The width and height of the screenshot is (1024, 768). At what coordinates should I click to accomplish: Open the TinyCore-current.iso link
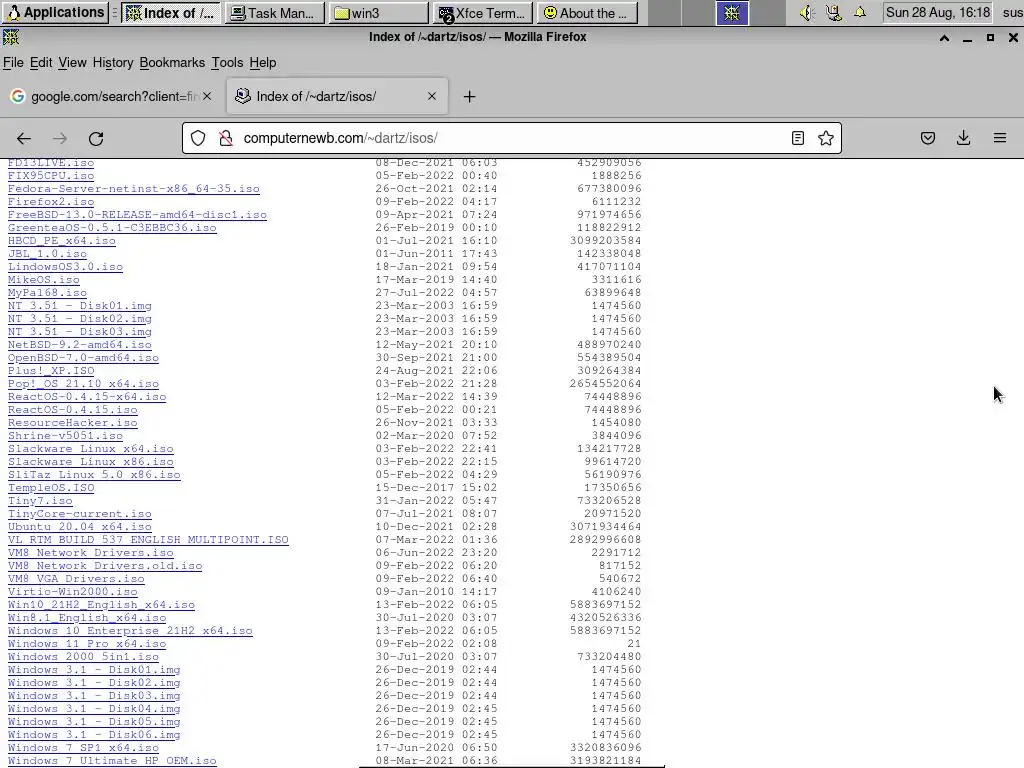[x=80, y=514]
